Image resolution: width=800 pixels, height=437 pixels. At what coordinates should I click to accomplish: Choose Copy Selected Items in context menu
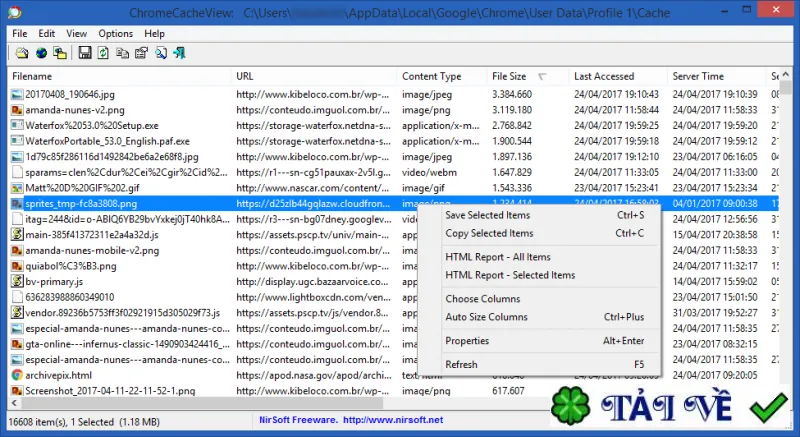[x=539, y=233]
